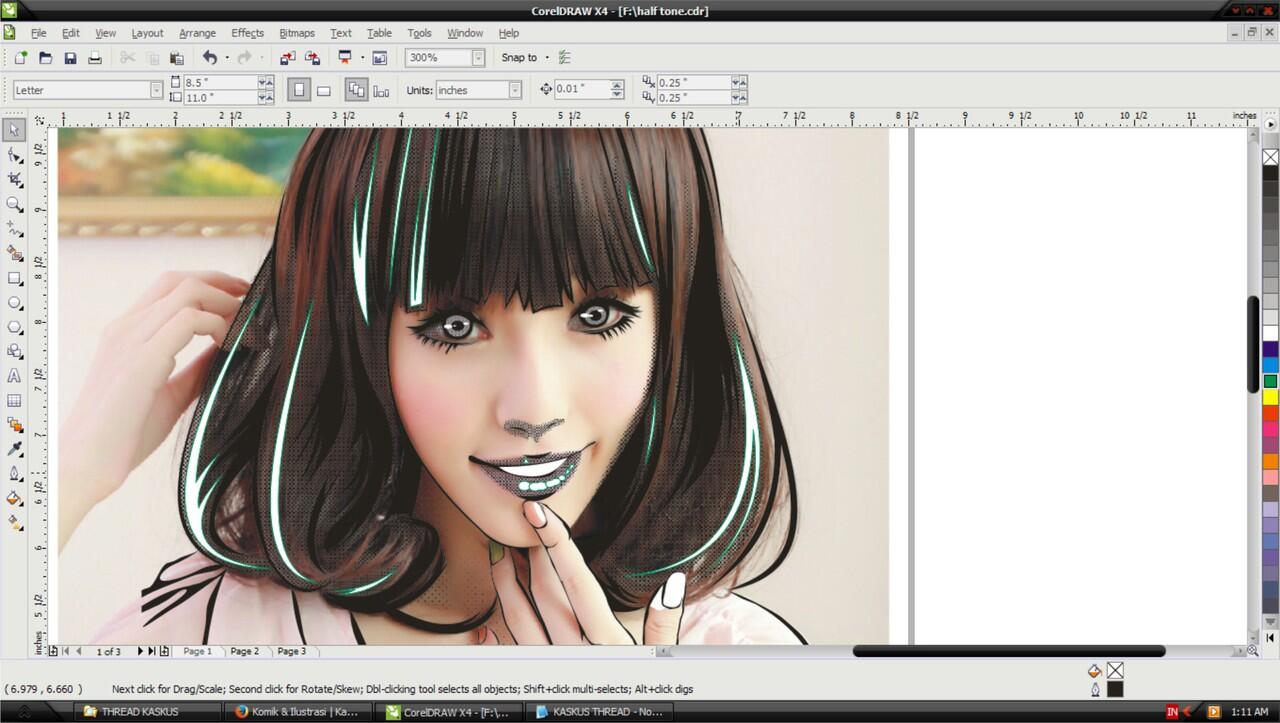Viewport: 1280px width, 723px height.
Task: Select the Rectangle tool
Action: point(14,278)
